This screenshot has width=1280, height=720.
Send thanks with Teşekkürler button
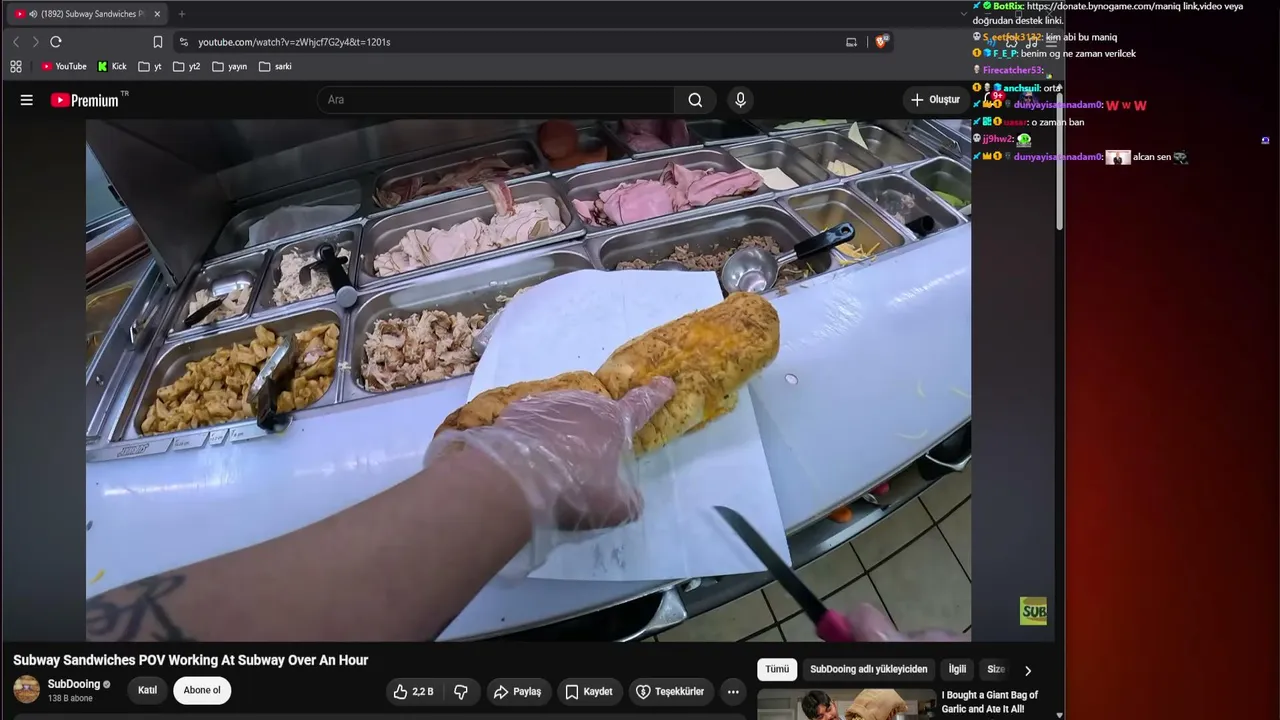click(x=671, y=692)
